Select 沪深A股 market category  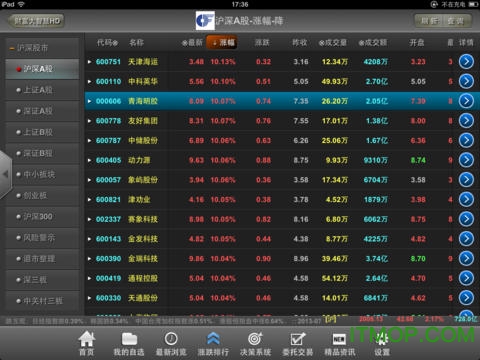click(42, 69)
